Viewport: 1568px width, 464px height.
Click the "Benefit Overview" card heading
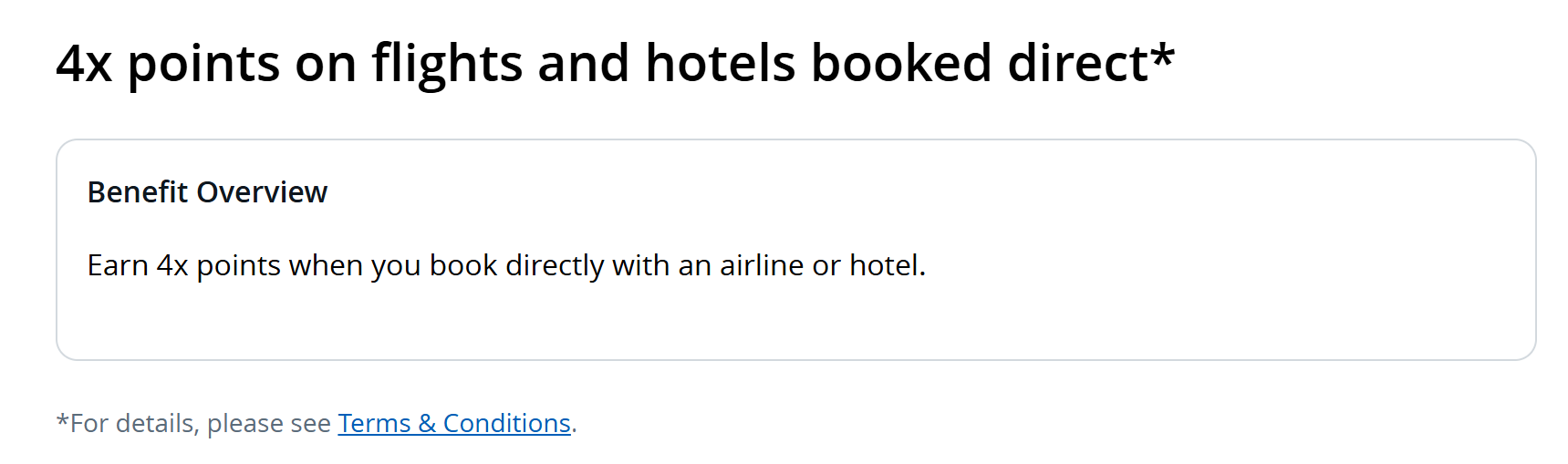pyautogui.click(x=207, y=192)
